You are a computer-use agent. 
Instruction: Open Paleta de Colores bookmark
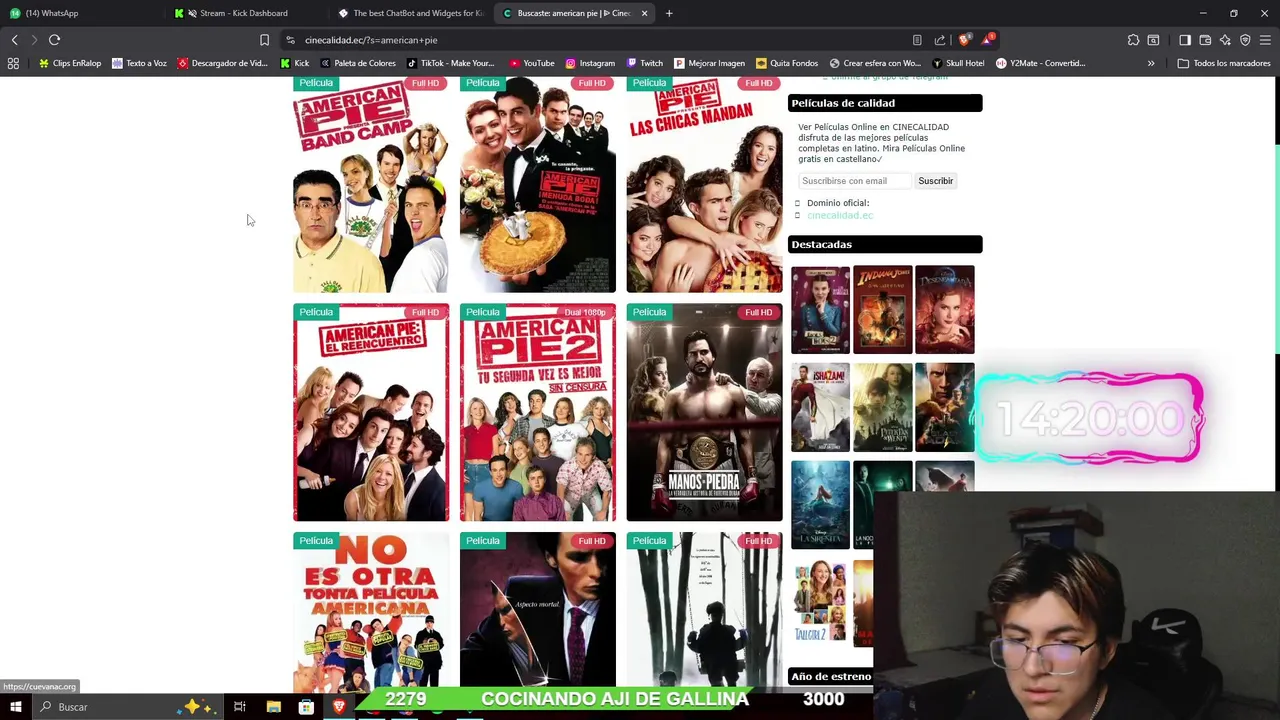(x=358, y=63)
